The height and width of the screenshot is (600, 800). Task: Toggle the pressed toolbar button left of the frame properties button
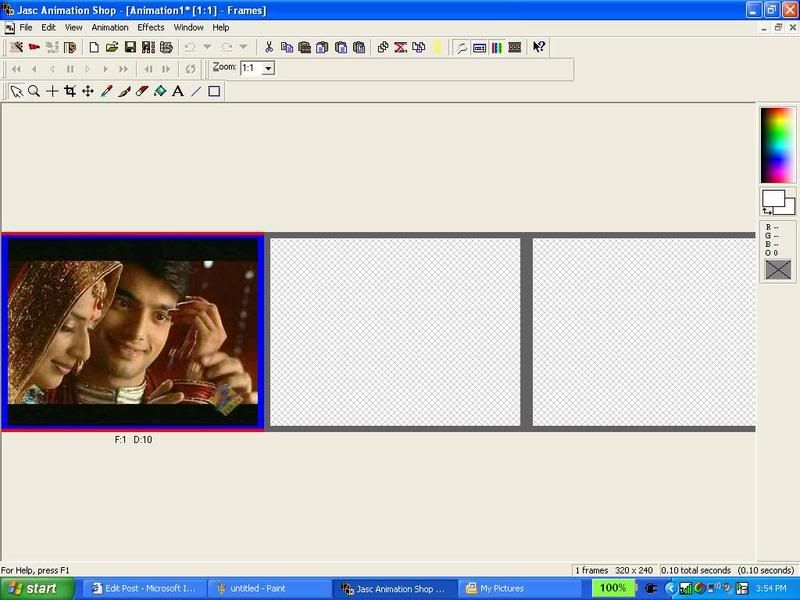tap(461, 47)
